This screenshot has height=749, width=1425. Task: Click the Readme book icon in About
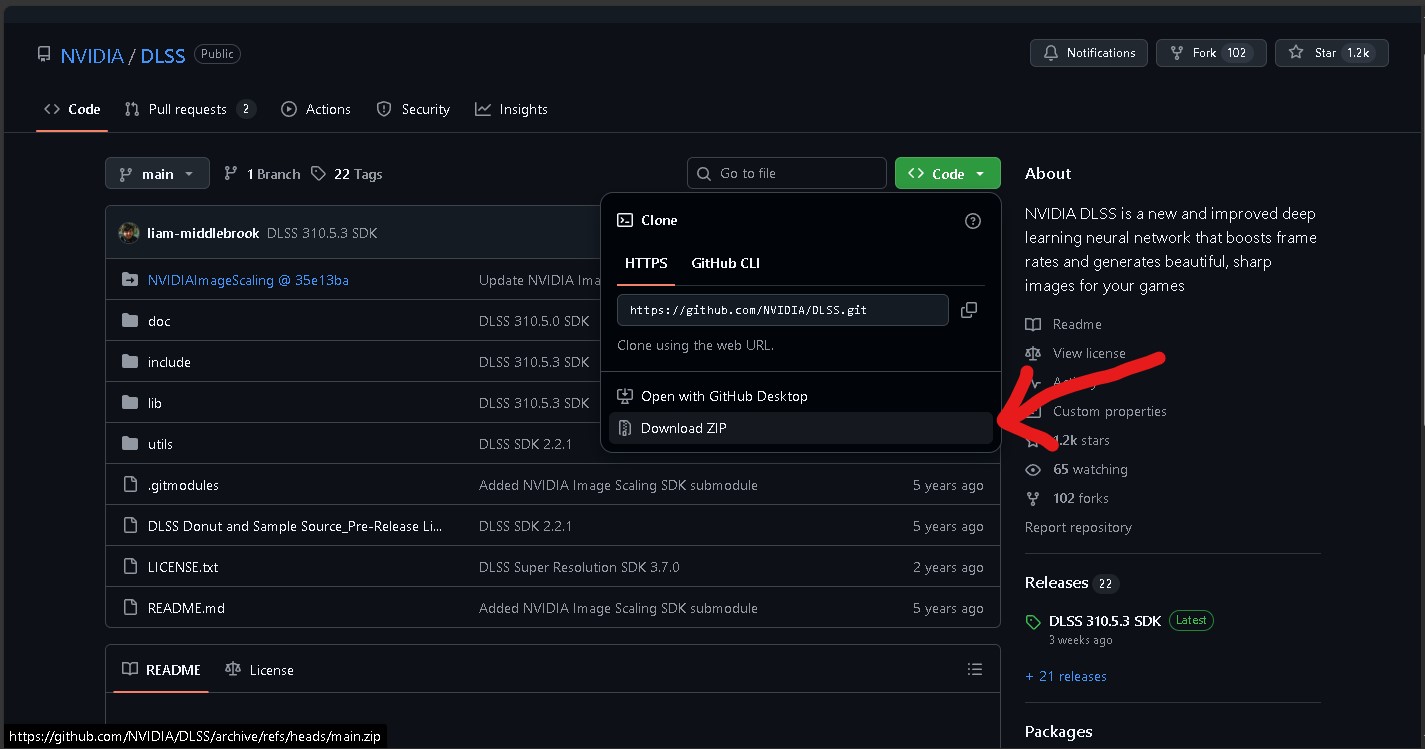(1033, 324)
